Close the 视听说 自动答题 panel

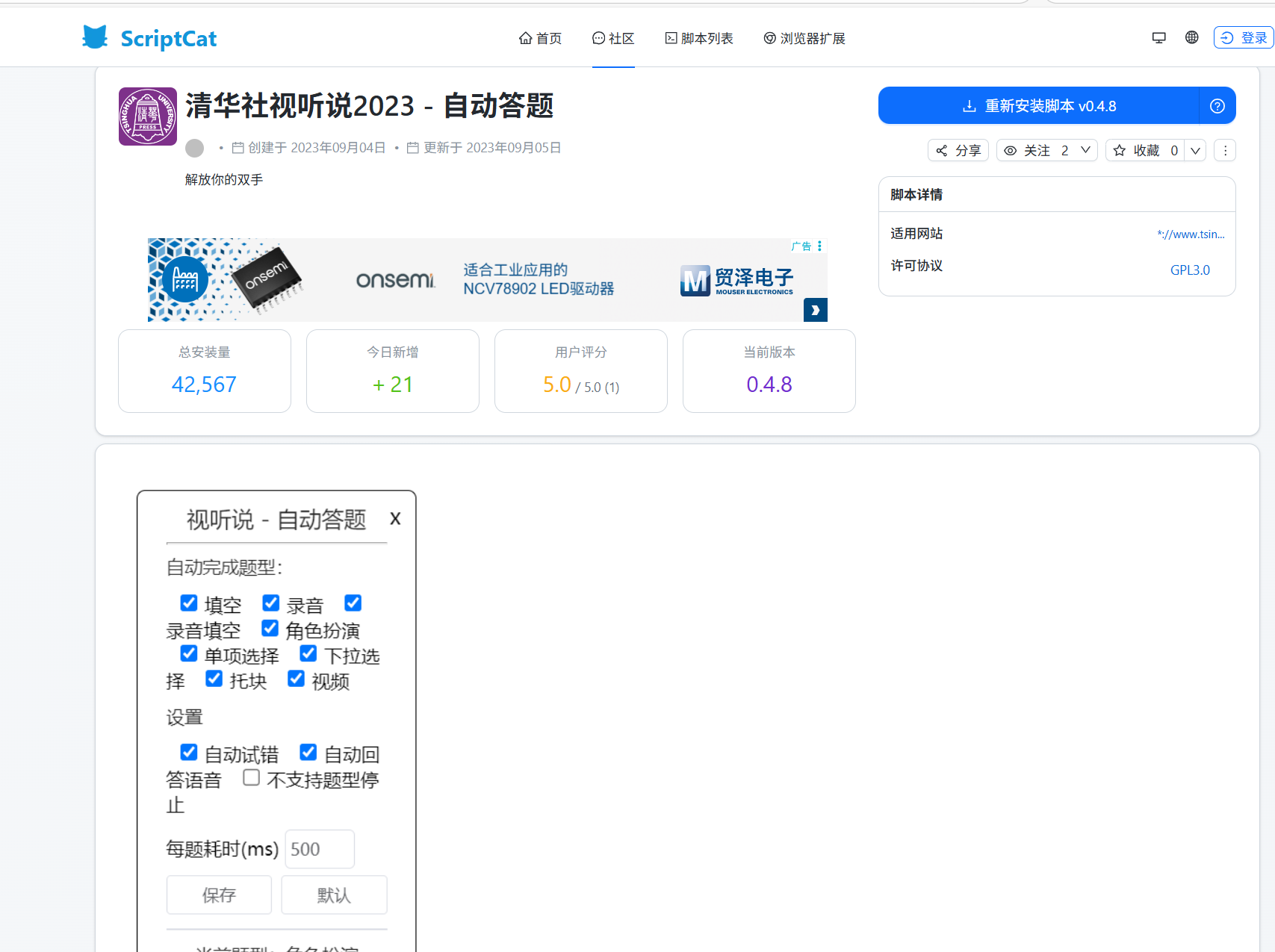point(395,518)
